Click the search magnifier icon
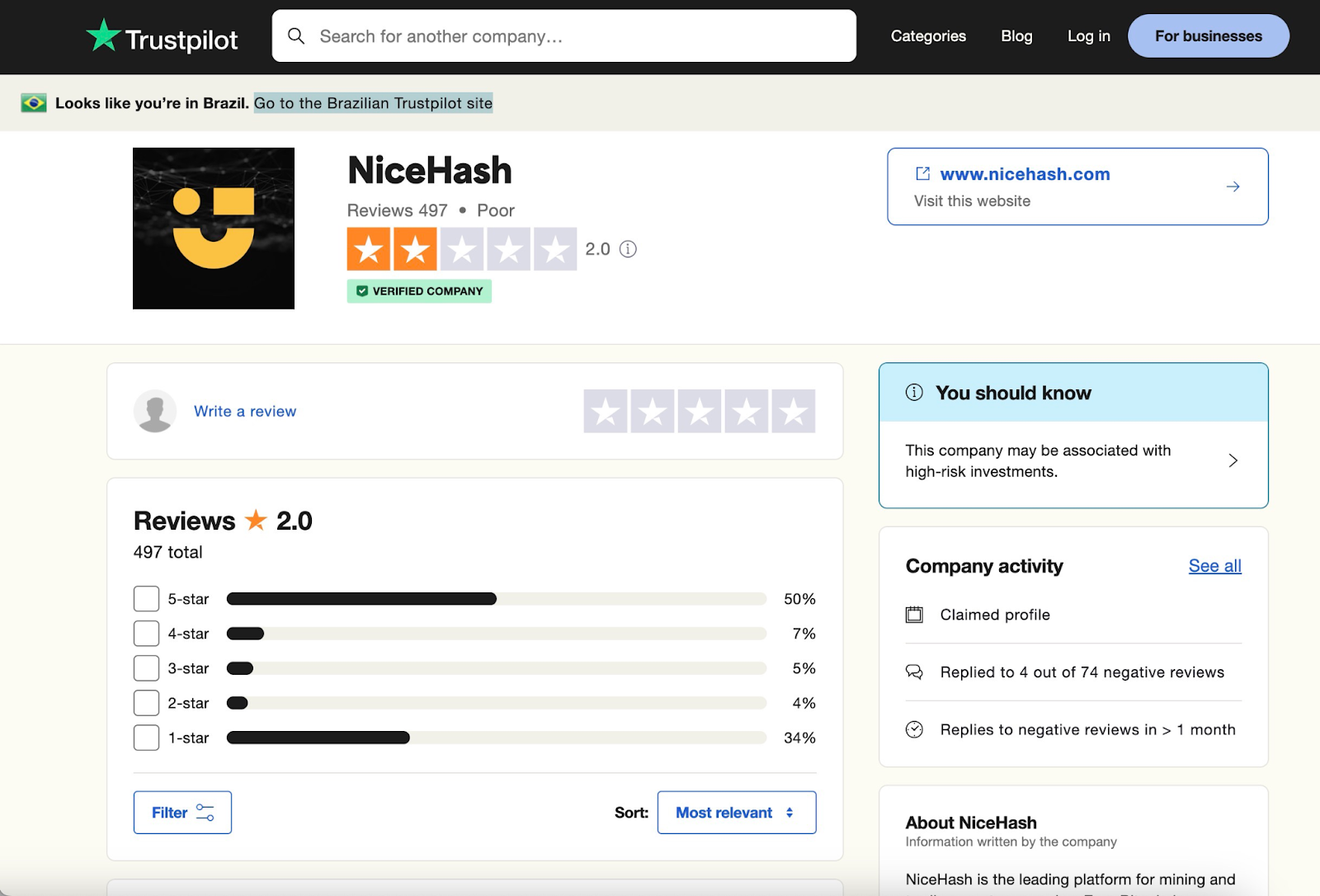Image resolution: width=1320 pixels, height=896 pixels. coord(296,35)
